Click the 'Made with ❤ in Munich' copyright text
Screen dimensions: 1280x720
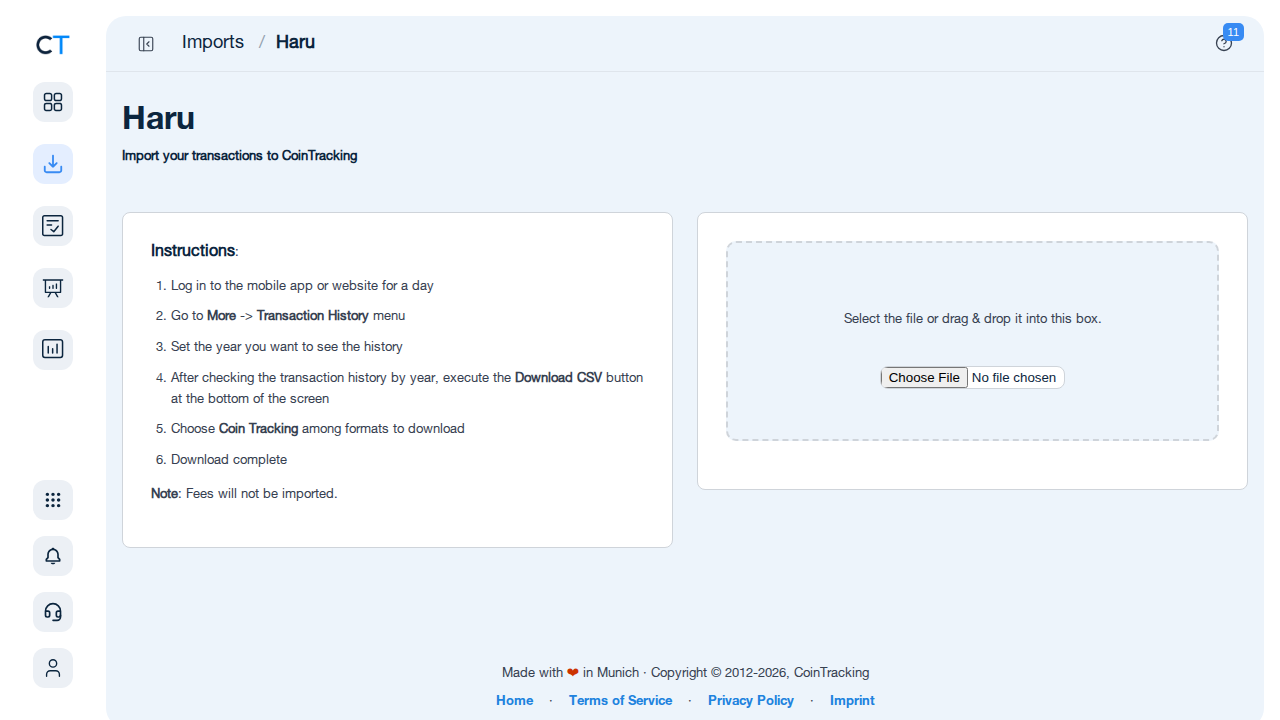(686, 672)
